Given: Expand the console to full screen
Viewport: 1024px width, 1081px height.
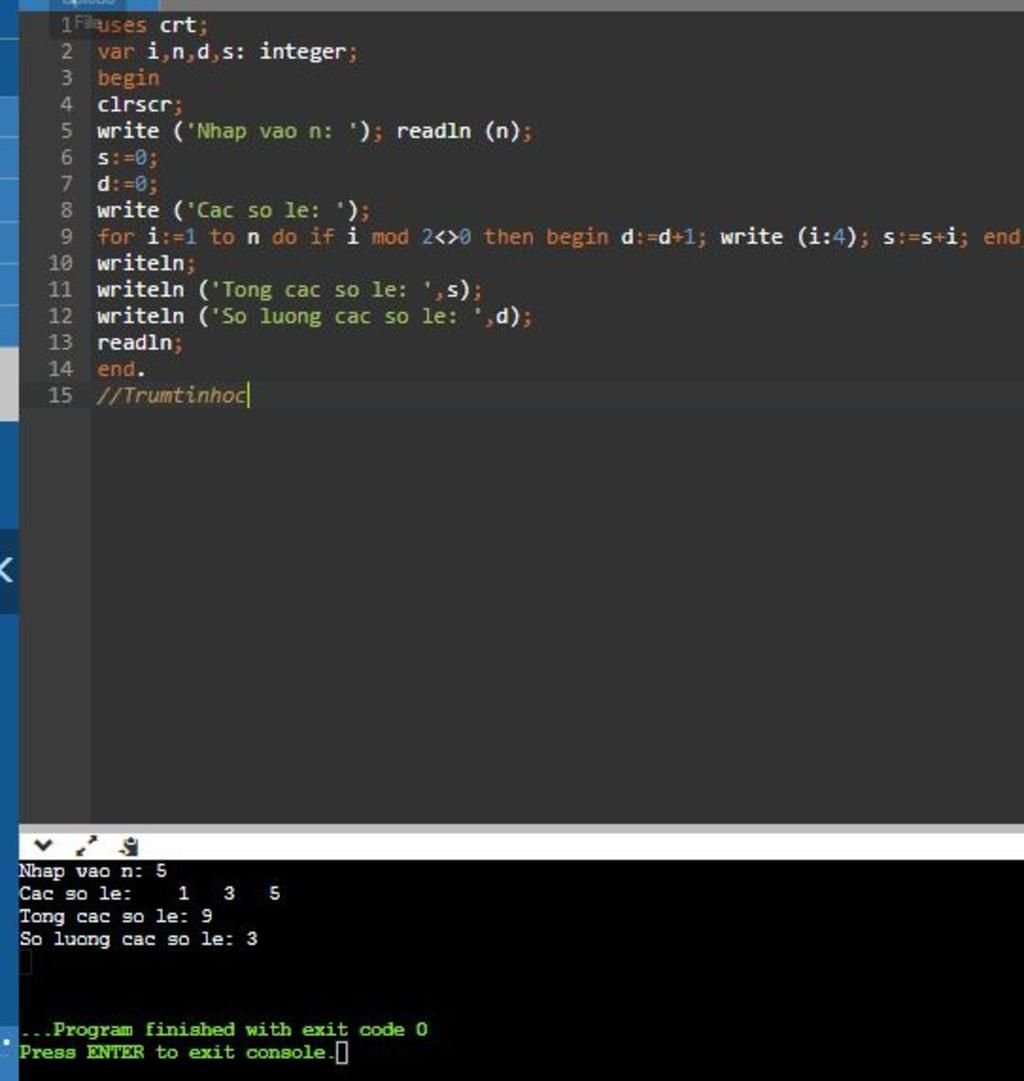Looking at the screenshot, I should 87,845.
